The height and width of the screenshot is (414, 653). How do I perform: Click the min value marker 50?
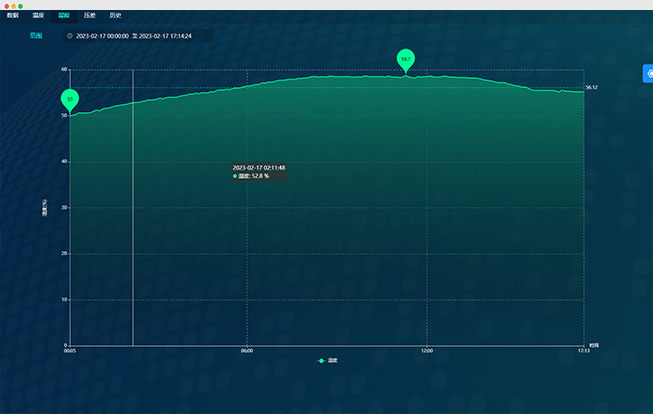69,99
